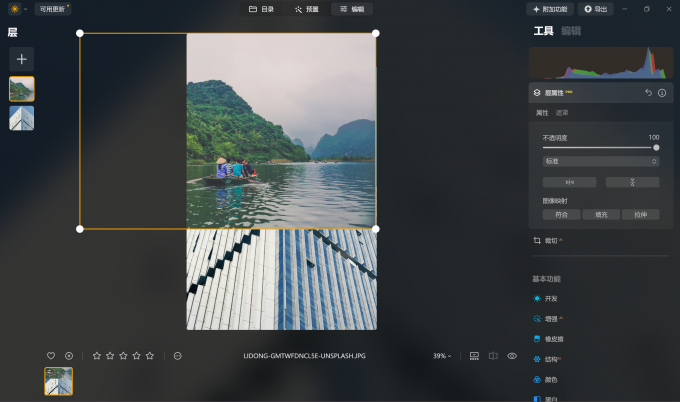This screenshot has width=680, height=402.
Task: Click the histogram display
Action: (601, 63)
